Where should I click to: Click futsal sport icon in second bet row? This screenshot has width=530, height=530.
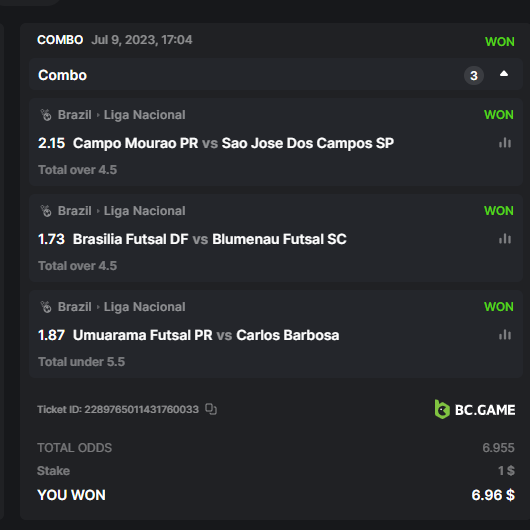point(46,211)
